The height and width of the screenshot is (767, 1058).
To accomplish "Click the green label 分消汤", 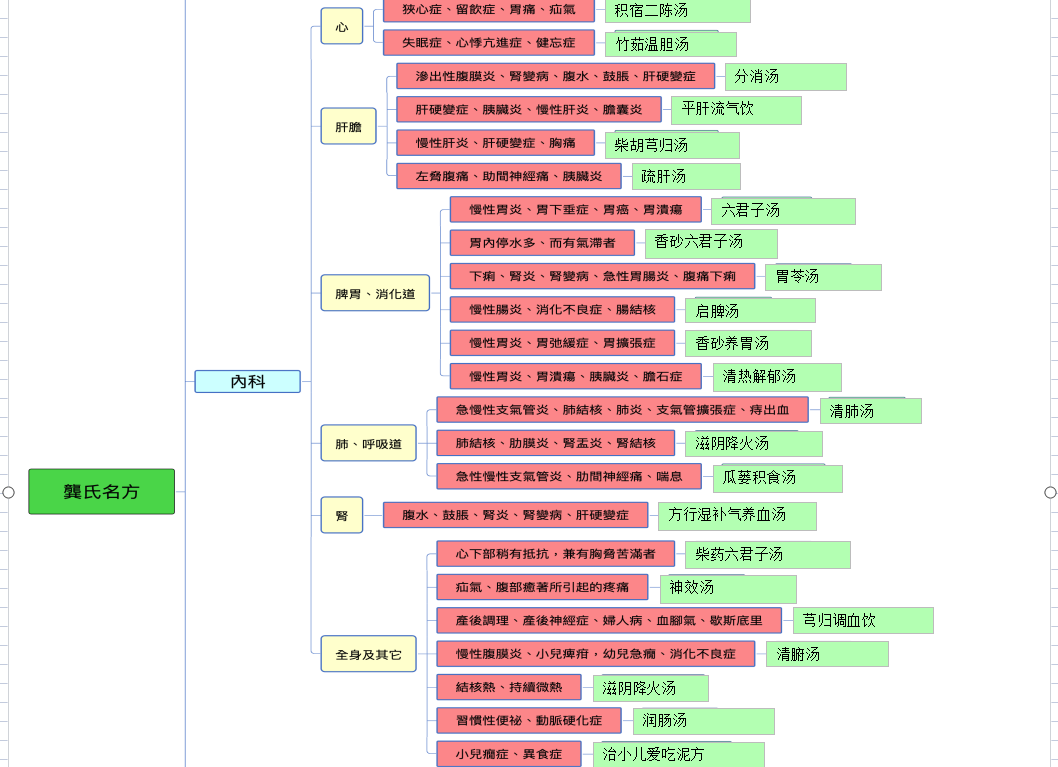I will [785, 77].
